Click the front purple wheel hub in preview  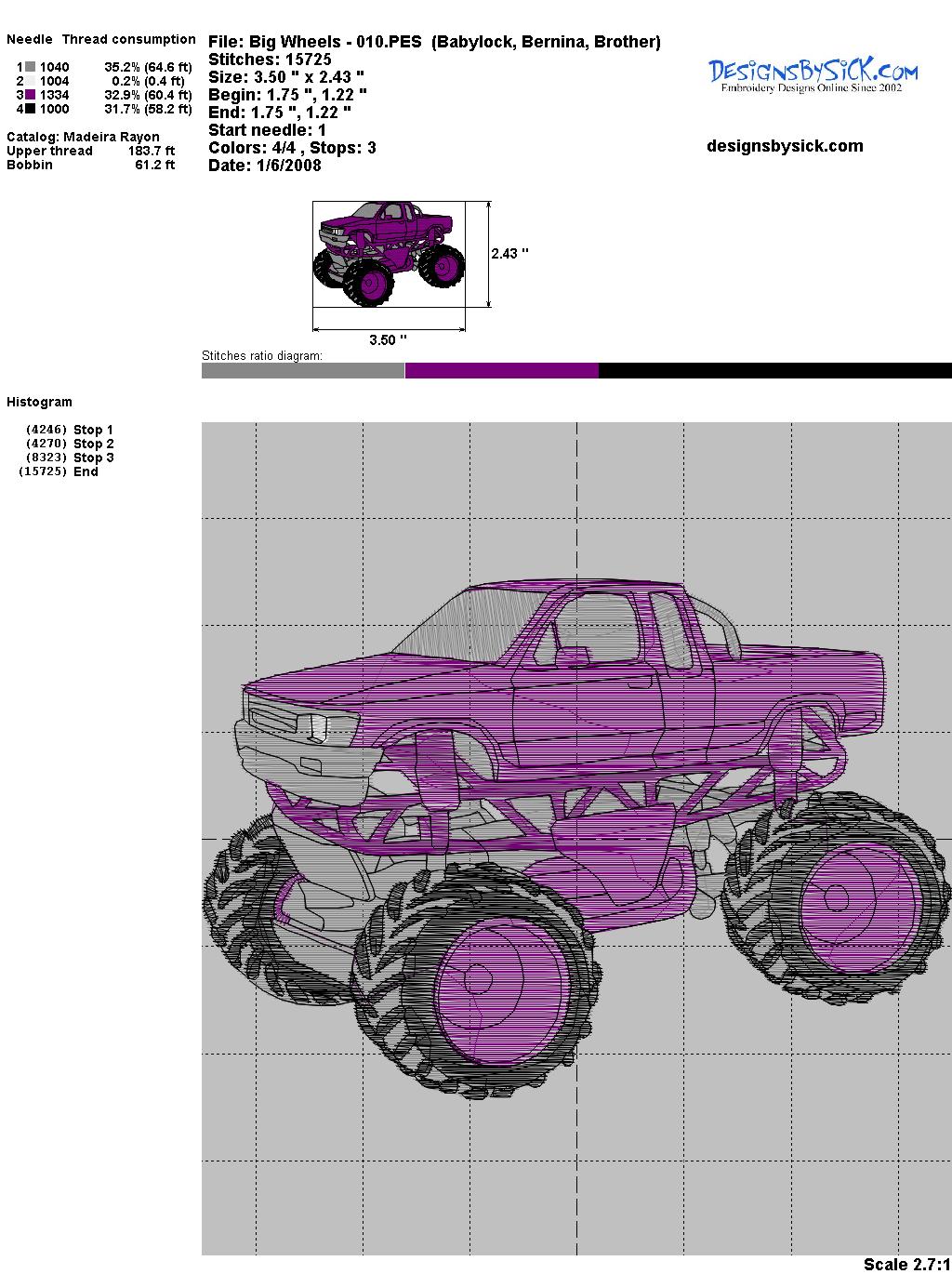[478, 980]
